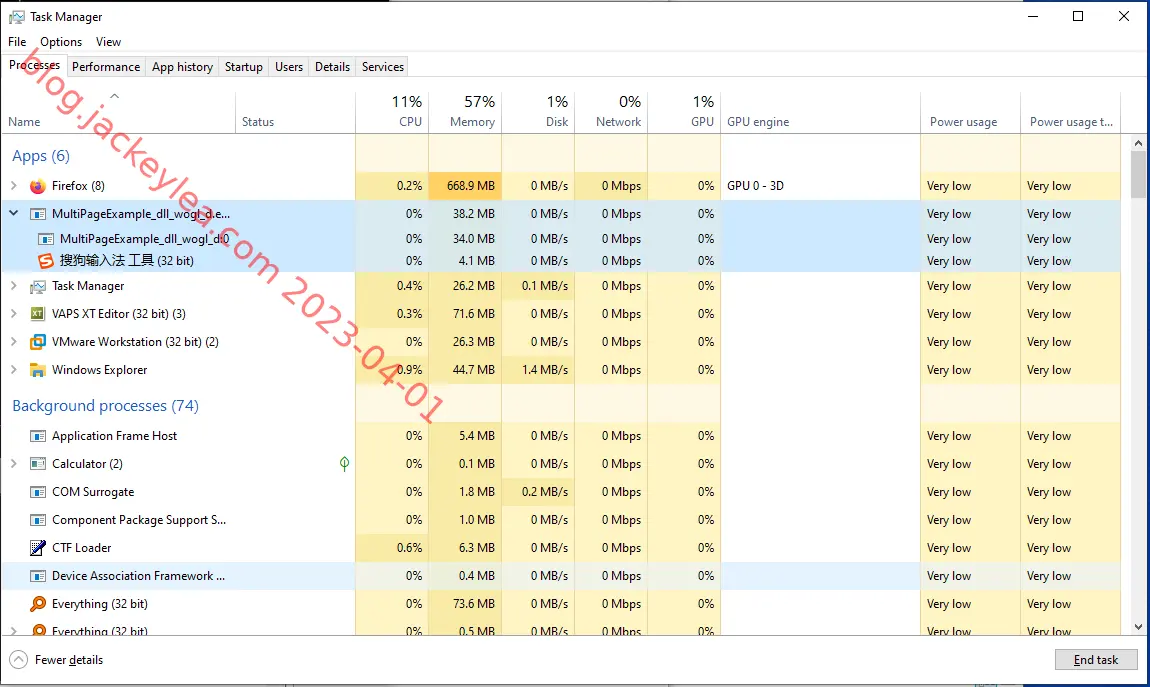Viewport: 1150px width, 687px height.
Task: Switch to the Performance tab
Action: (x=106, y=67)
